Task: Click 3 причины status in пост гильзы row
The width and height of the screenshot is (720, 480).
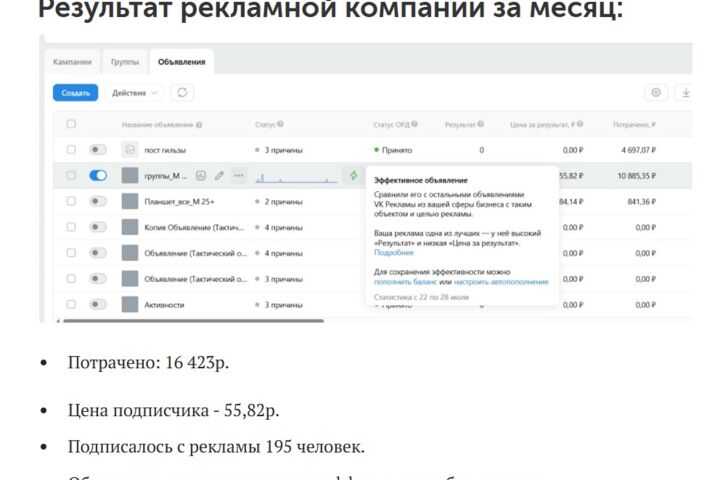Action: tap(279, 150)
